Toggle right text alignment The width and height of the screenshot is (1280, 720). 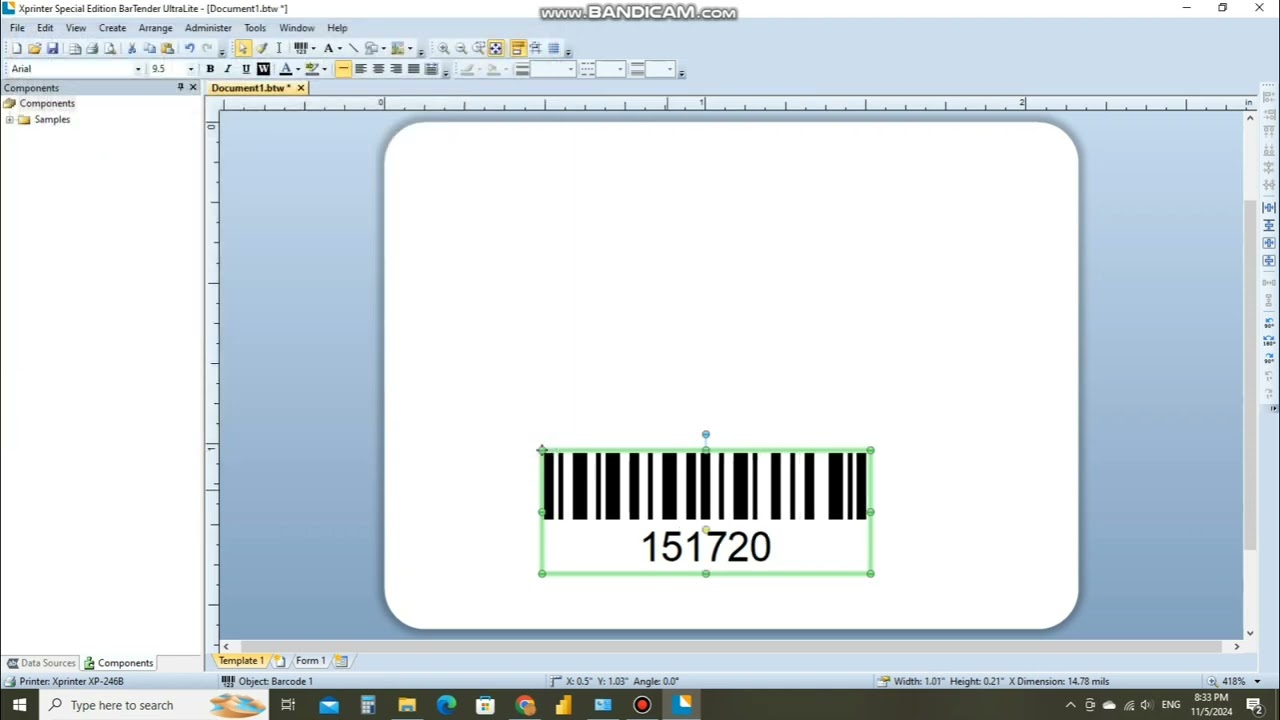(396, 69)
